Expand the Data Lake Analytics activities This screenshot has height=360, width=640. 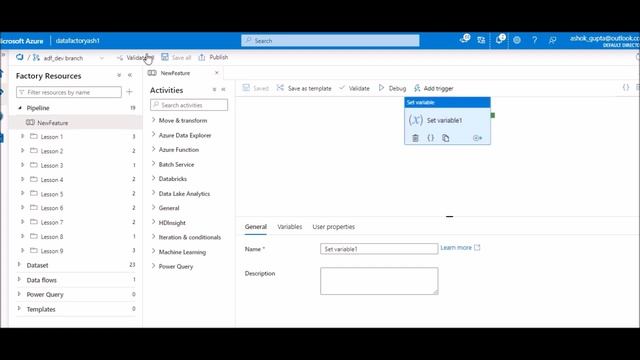click(x=153, y=193)
